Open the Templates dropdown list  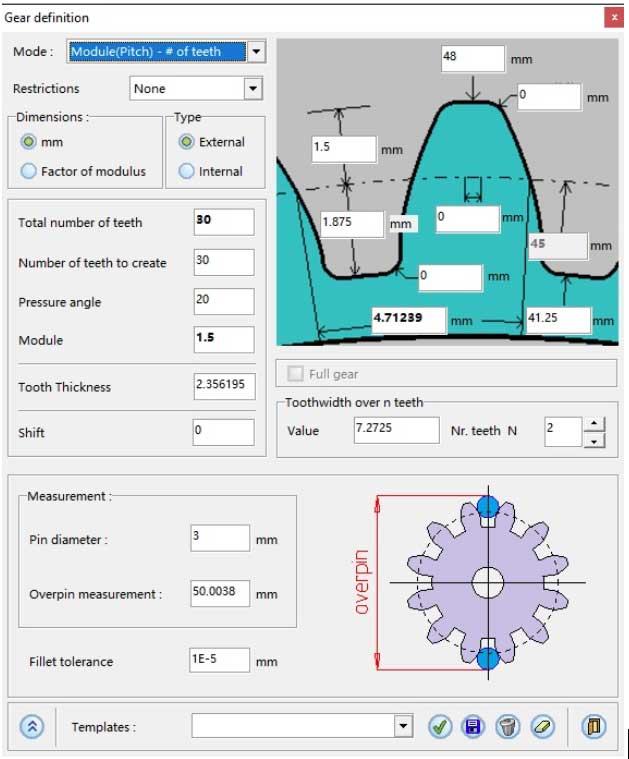tap(403, 727)
